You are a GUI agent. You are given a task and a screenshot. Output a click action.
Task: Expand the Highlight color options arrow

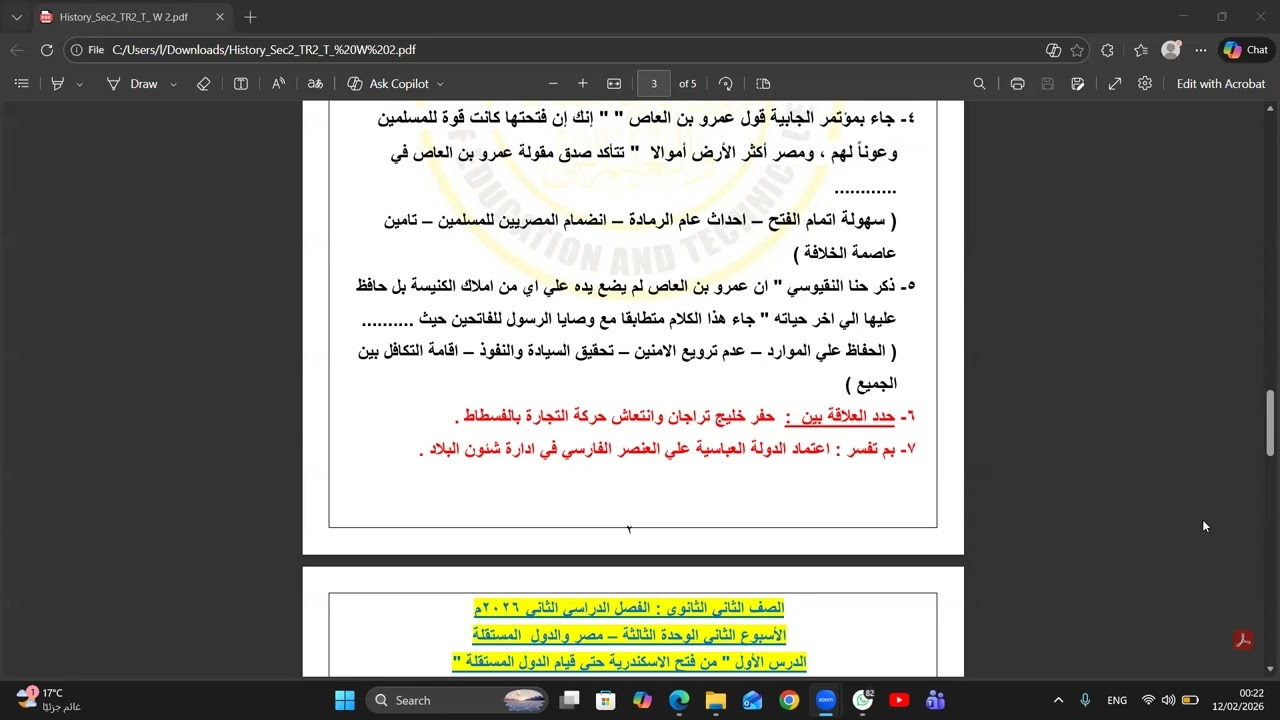click(80, 84)
